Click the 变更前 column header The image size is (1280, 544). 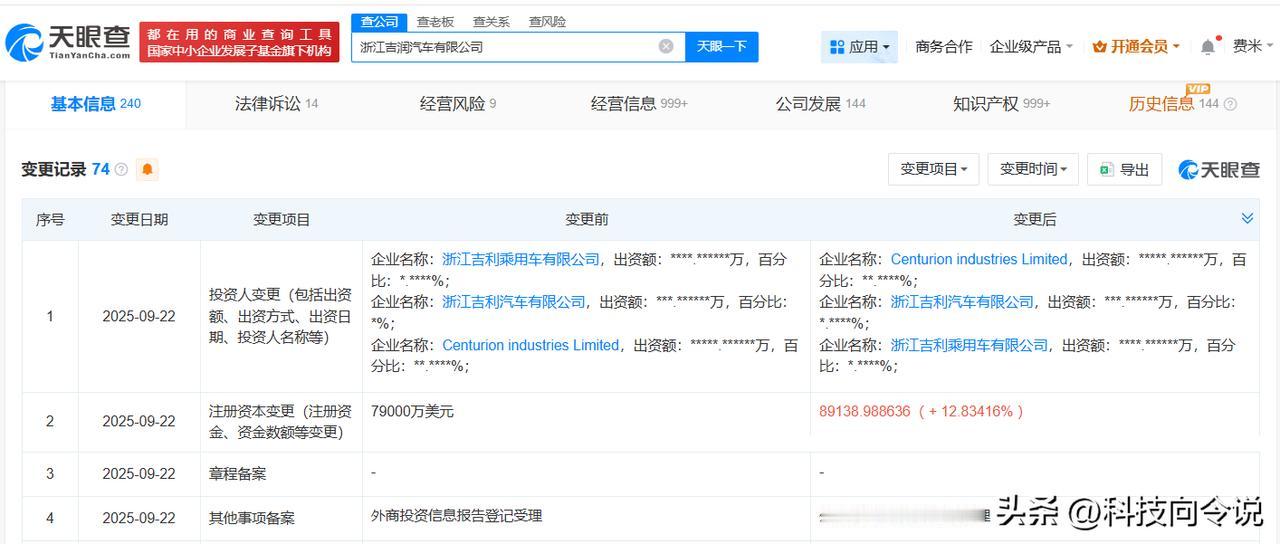[x=586, y=219]
